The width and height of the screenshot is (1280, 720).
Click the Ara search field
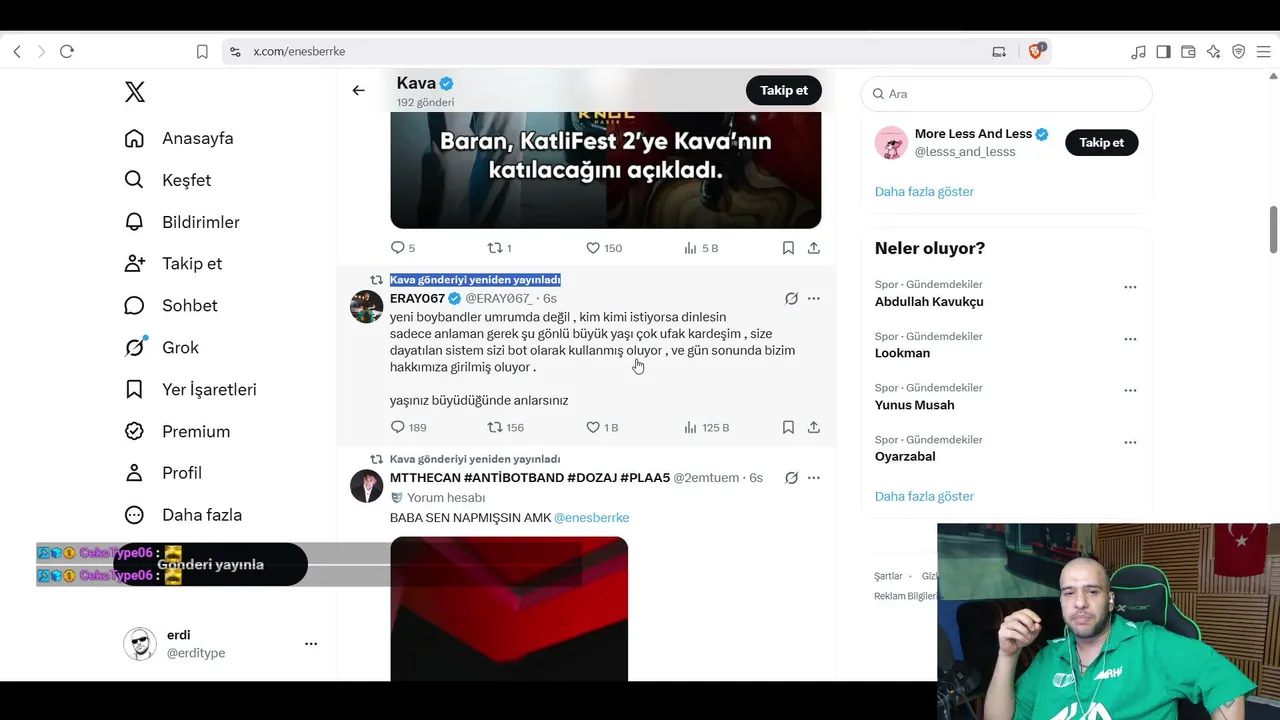point(1006,93)
